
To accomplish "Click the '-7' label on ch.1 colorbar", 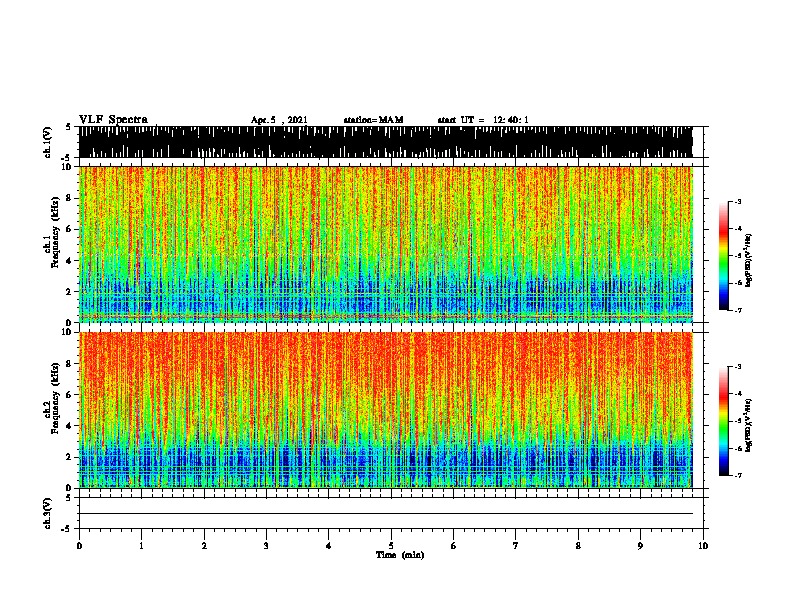I will [738, 310].
